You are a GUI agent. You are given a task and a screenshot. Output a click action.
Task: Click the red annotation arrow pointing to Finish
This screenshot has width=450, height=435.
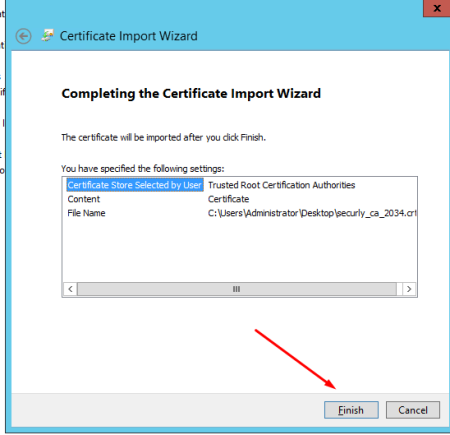click(x=295, y=359)
